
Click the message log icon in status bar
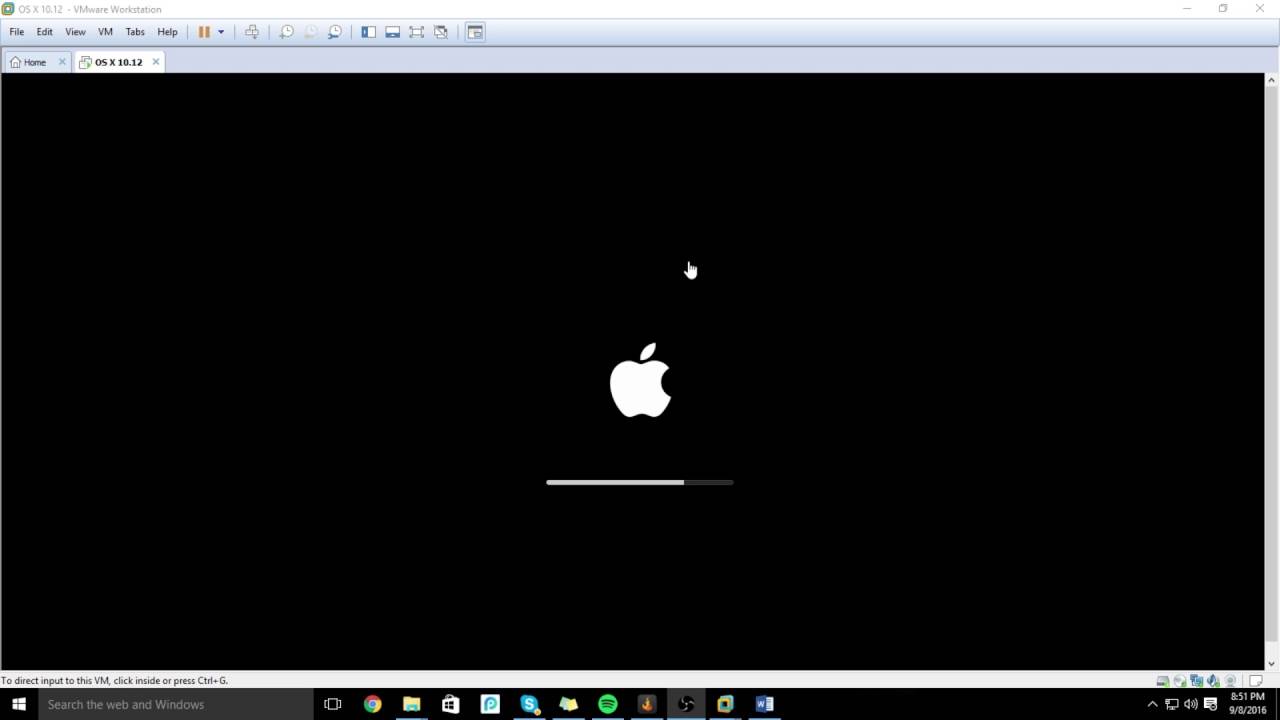tap(1256, 681)
